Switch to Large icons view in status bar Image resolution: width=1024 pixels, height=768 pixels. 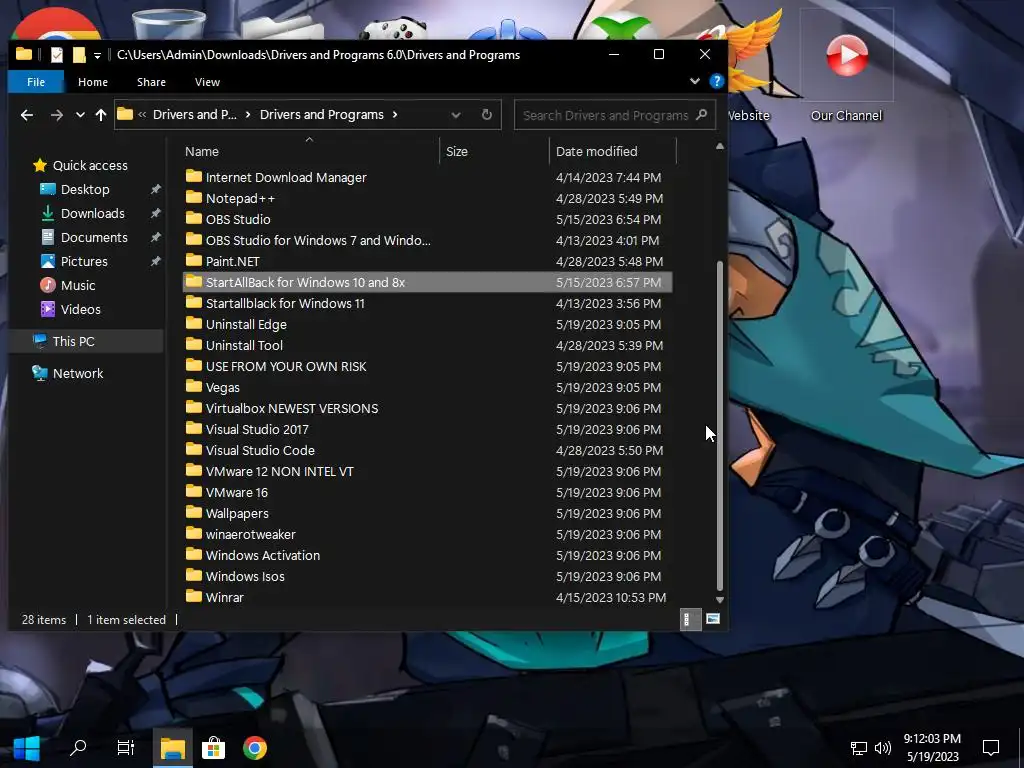[713, 619]
